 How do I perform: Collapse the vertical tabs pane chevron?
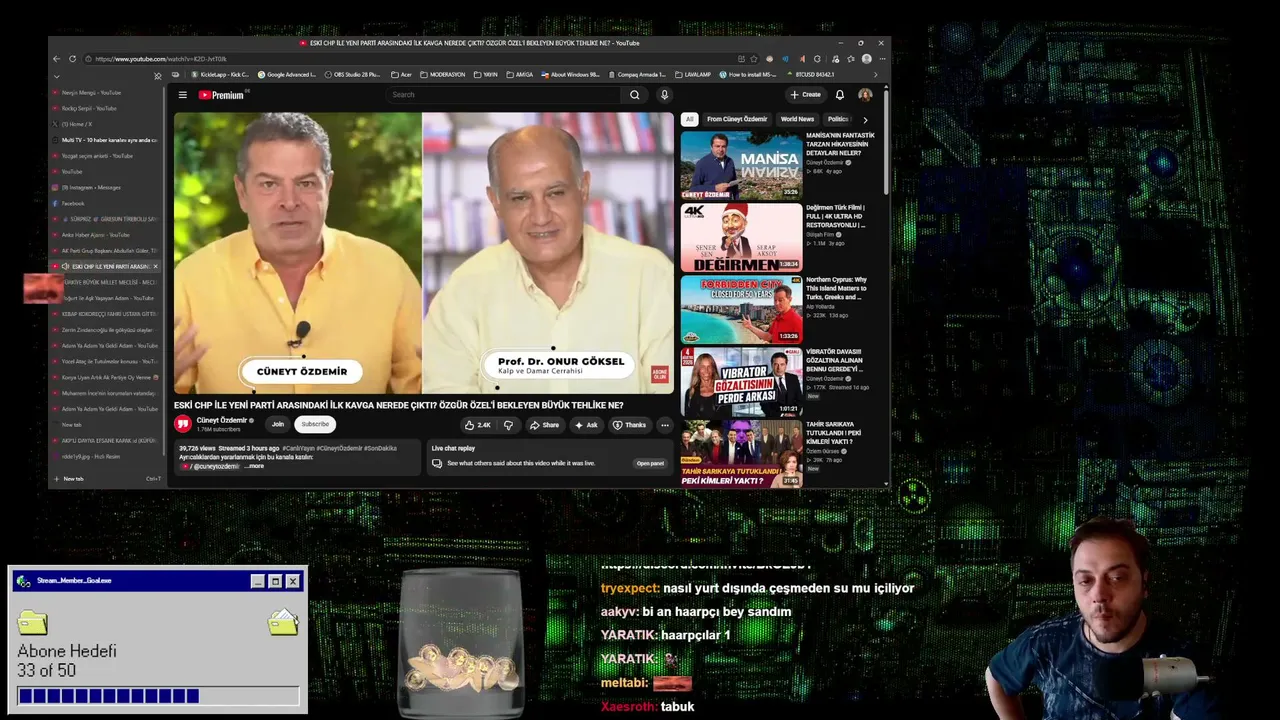tap(56, 76)
